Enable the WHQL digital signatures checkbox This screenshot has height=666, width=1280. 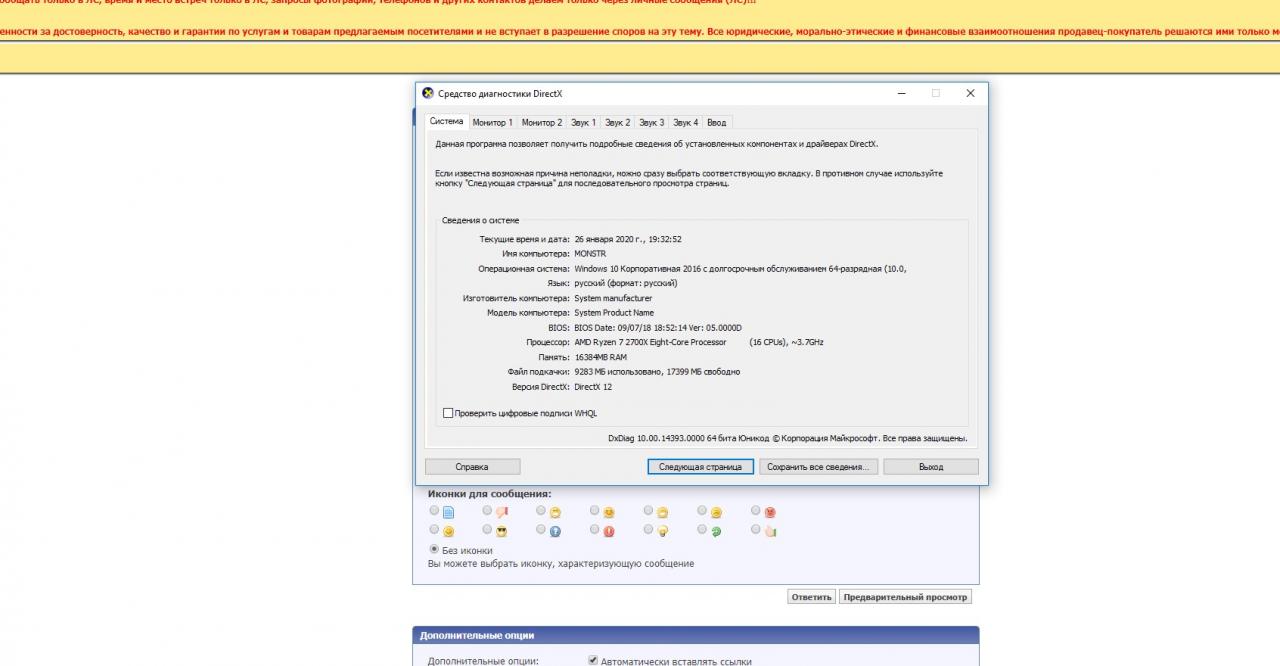(448, 413)
